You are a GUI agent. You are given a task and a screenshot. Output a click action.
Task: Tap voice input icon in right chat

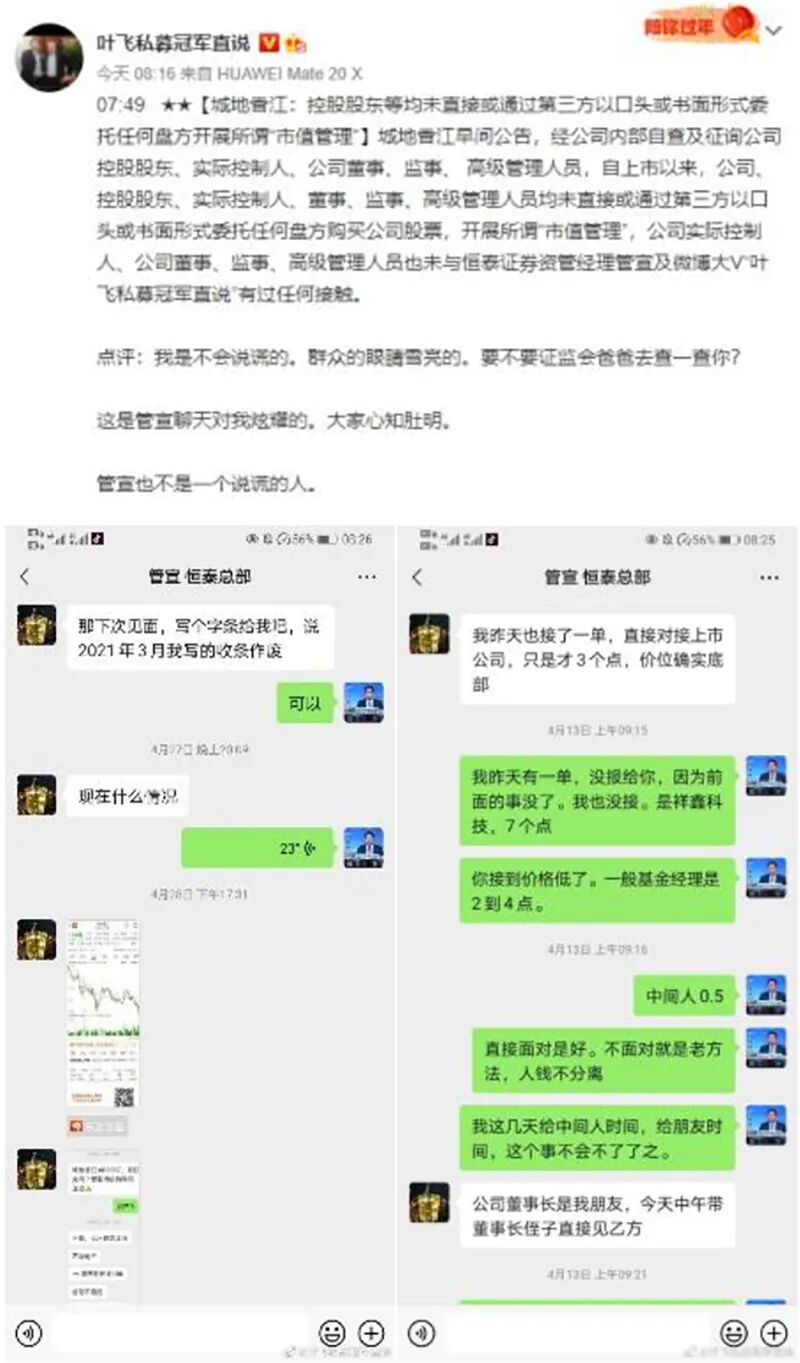(x=423, y=1332)
